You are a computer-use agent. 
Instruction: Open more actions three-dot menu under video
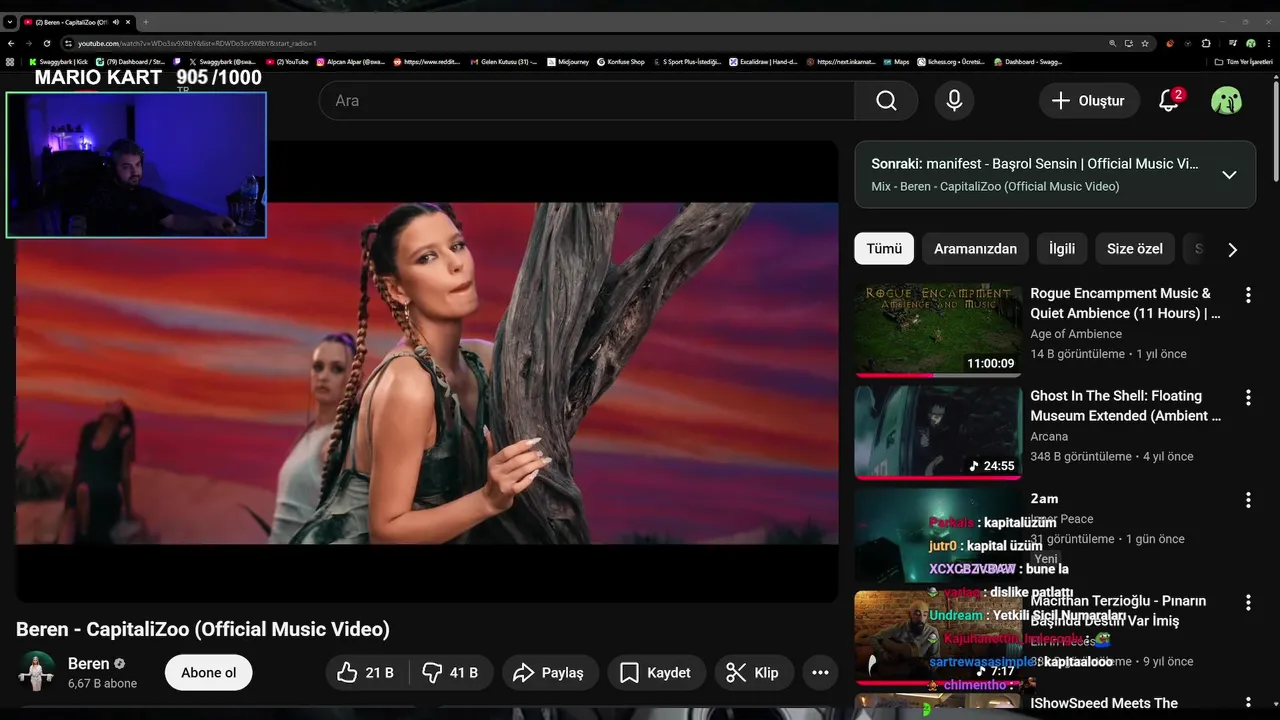[x=820, y=673]
